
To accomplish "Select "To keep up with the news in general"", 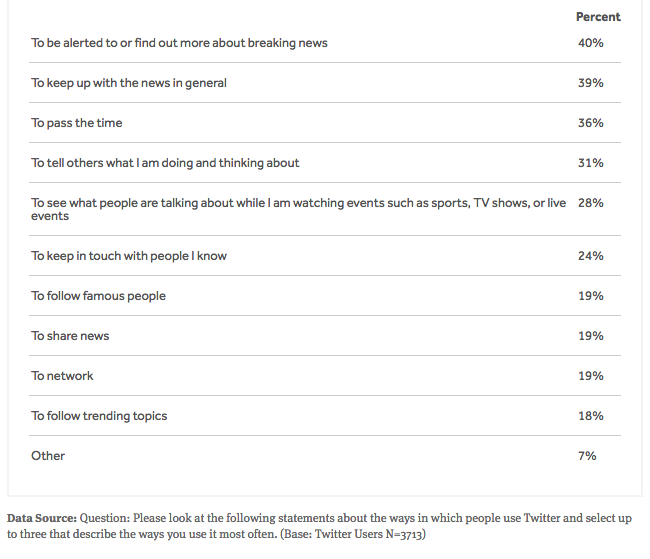I will (129, 83).
